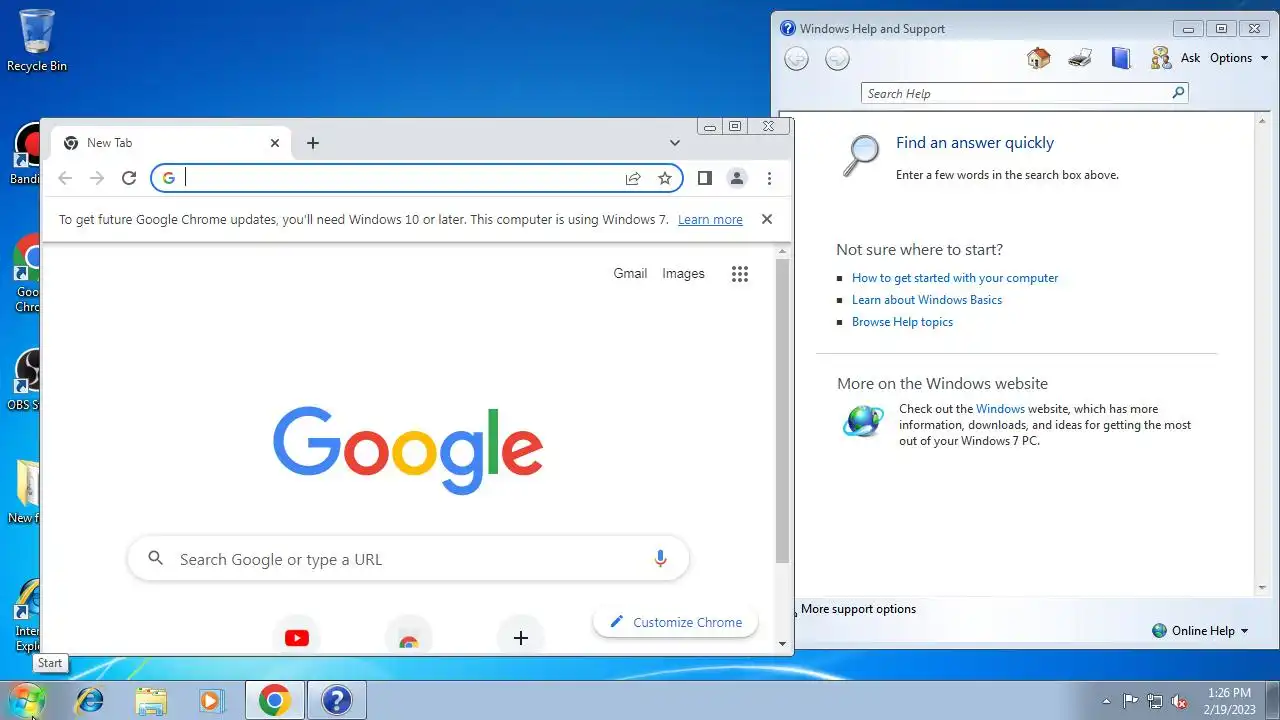Click Forward arrow in Help and Support
Screen dimensions: 1280x720
point(837,59)
